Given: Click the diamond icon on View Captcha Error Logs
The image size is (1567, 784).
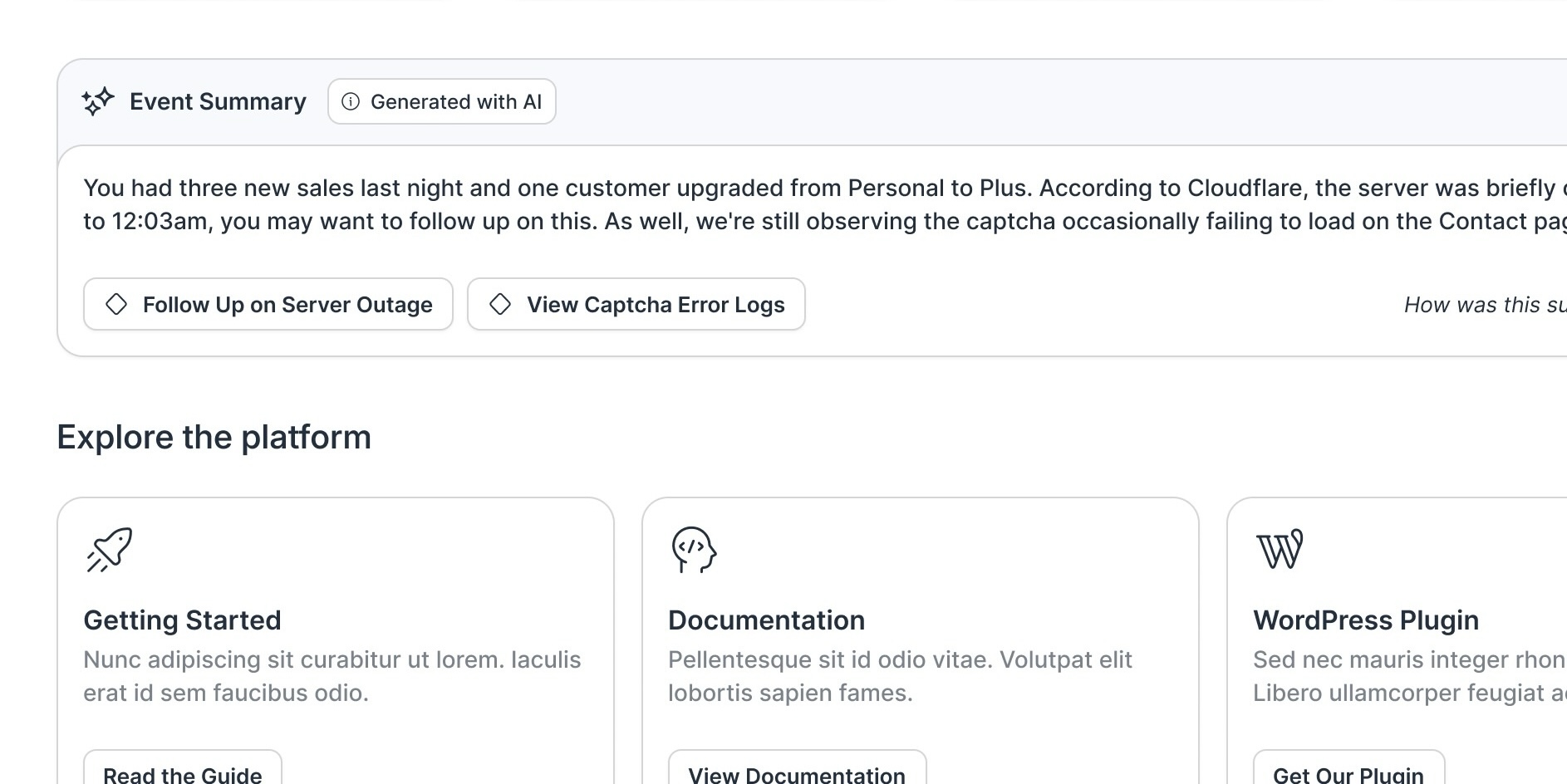Looking at the screenshot, I should [500, 305].
